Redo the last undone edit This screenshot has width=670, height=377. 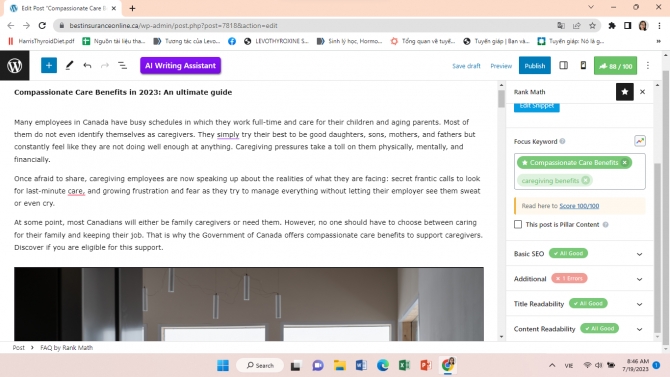pyautogui.click(x=105, y=65)
